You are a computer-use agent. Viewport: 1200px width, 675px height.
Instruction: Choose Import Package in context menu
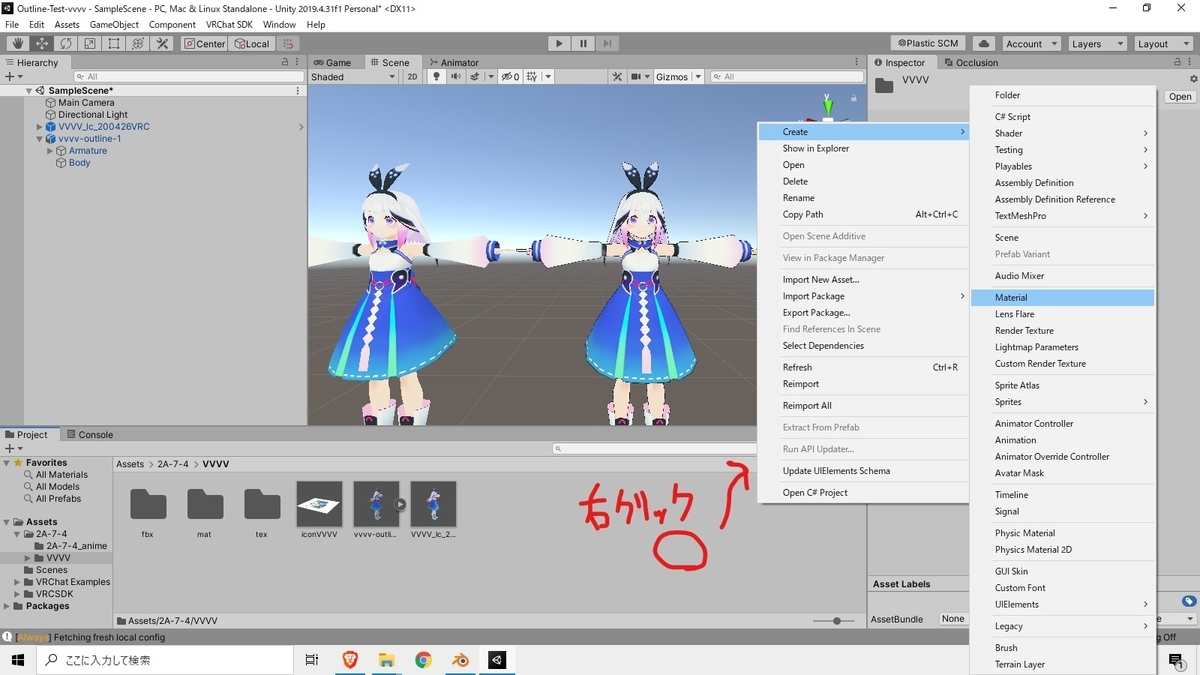pos(863,296)
